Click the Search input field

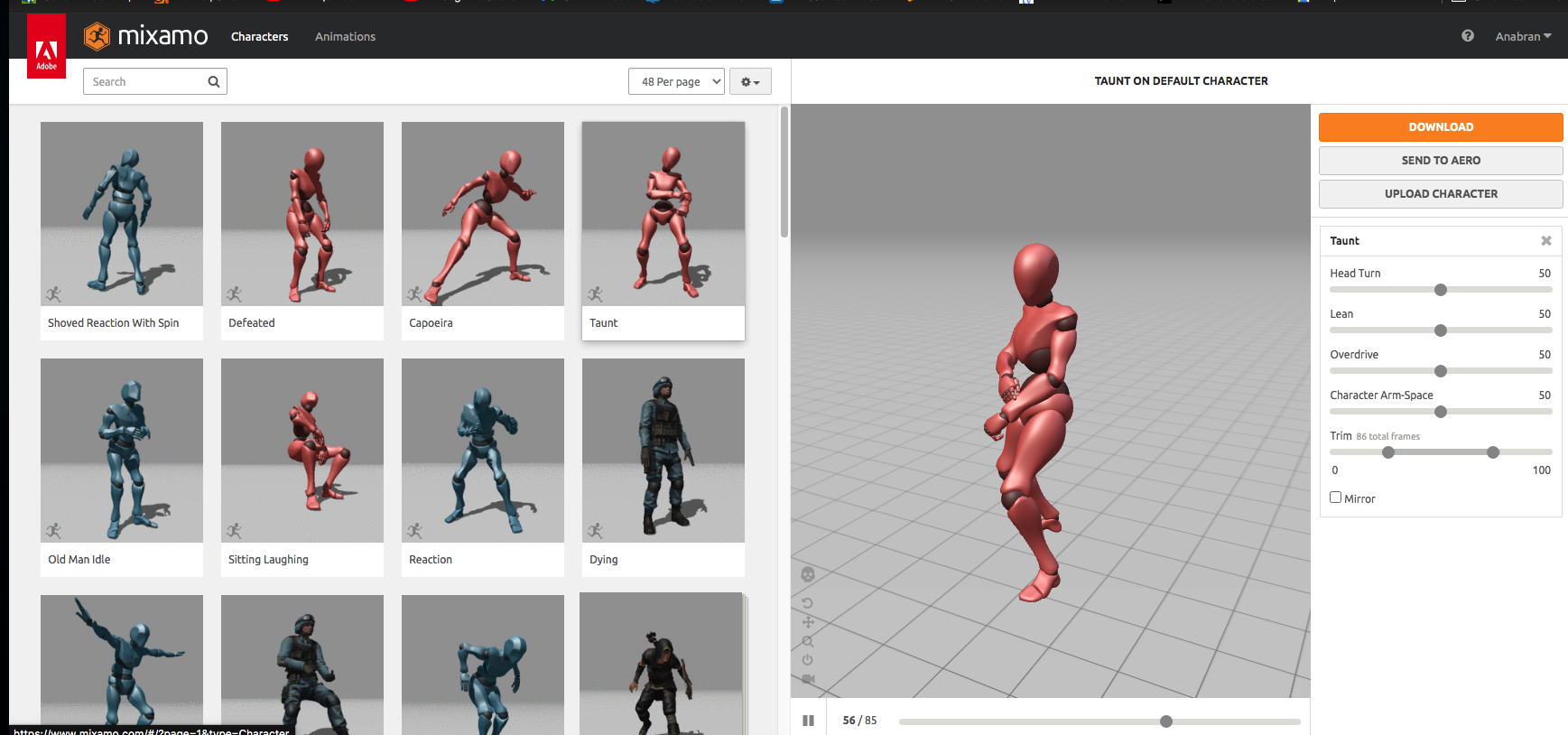(x=155, y=81)
